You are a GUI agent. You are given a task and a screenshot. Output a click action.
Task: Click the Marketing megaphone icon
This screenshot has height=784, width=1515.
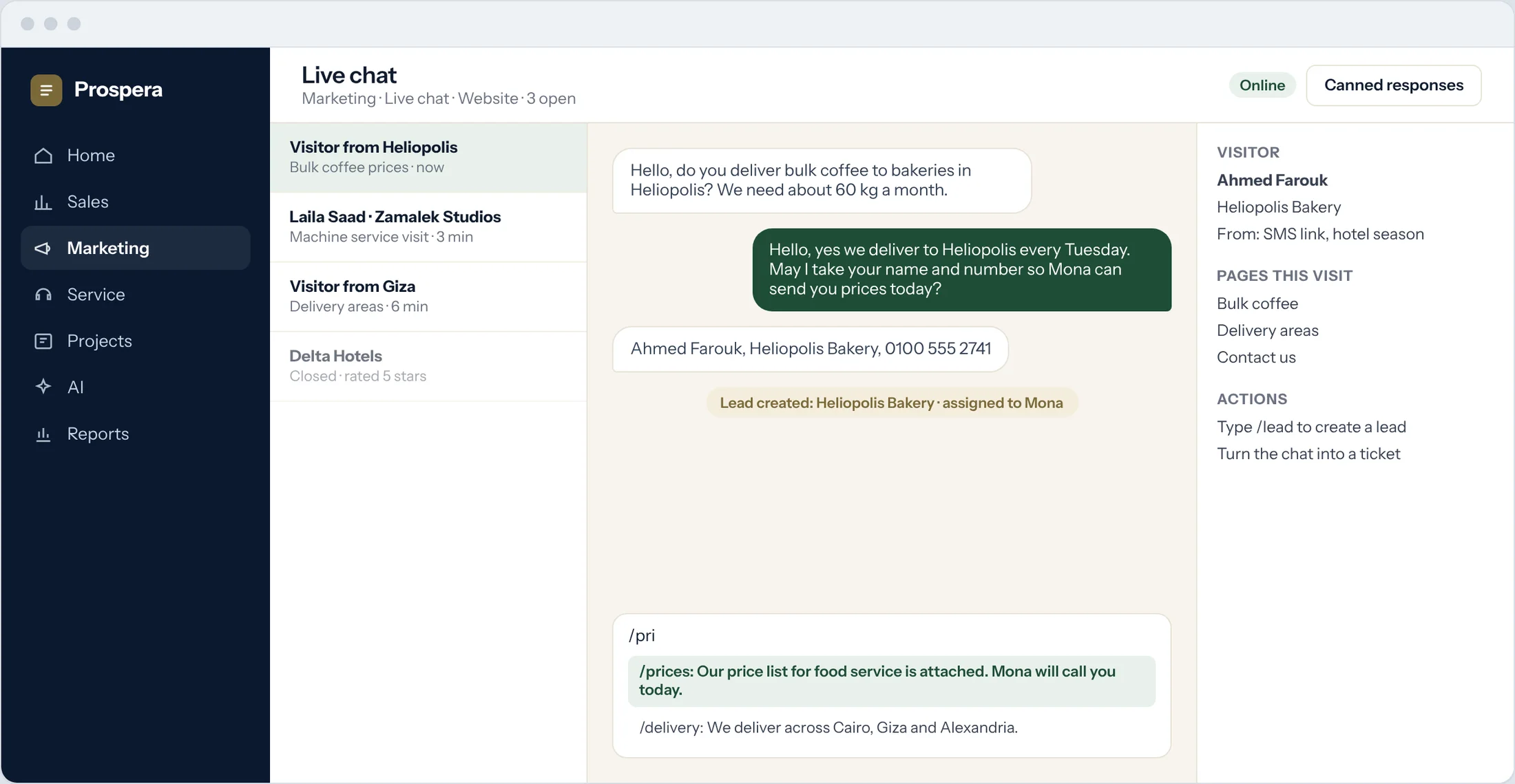tap(43, 248)
